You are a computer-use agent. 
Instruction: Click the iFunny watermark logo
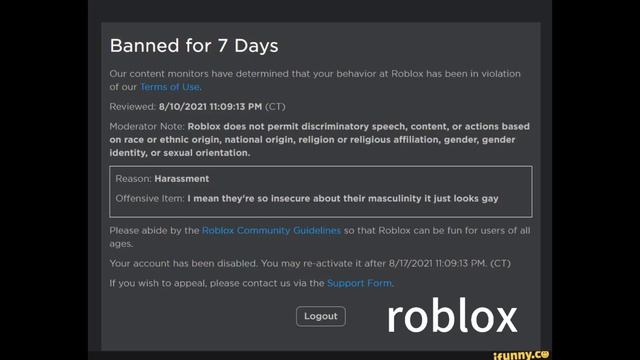point(521,355)
